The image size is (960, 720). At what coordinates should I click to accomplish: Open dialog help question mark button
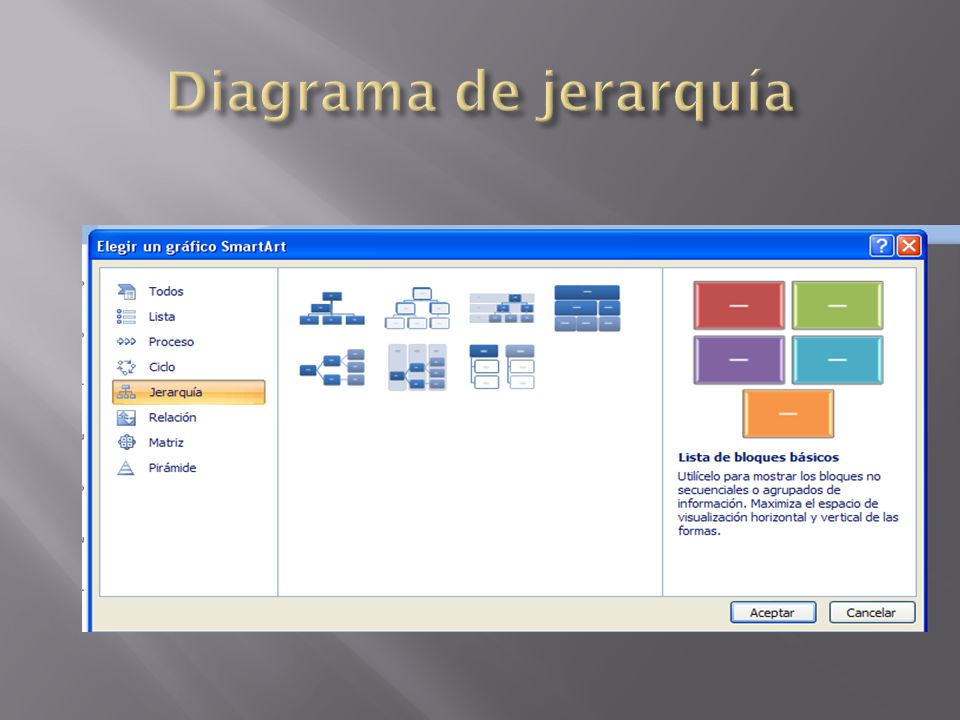tap(881, 246)
